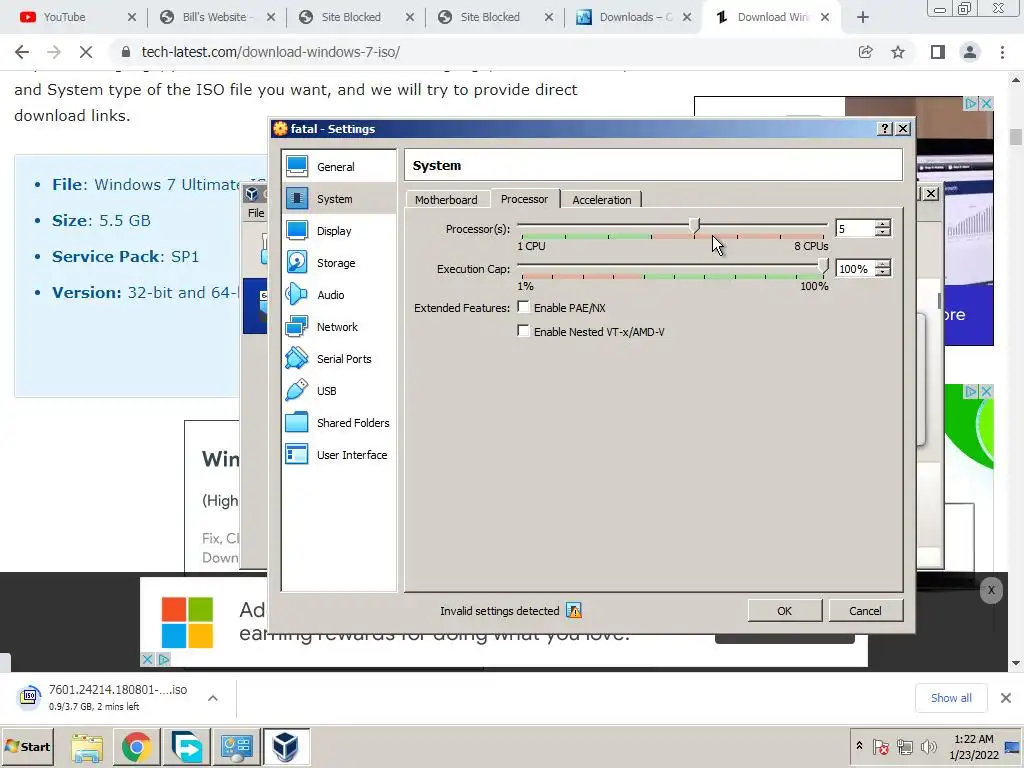Open the Display settings category
This screenshot has height=768, width=1024.
[x=338, y=231]
